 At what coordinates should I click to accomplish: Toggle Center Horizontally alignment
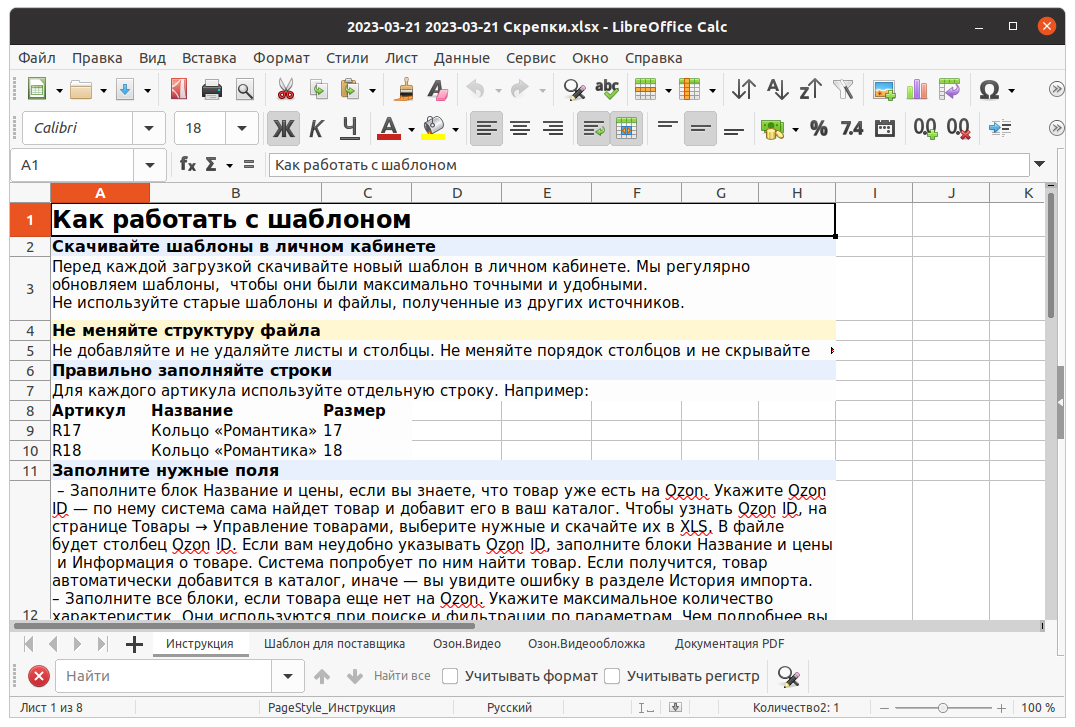[x=520, y=128]
